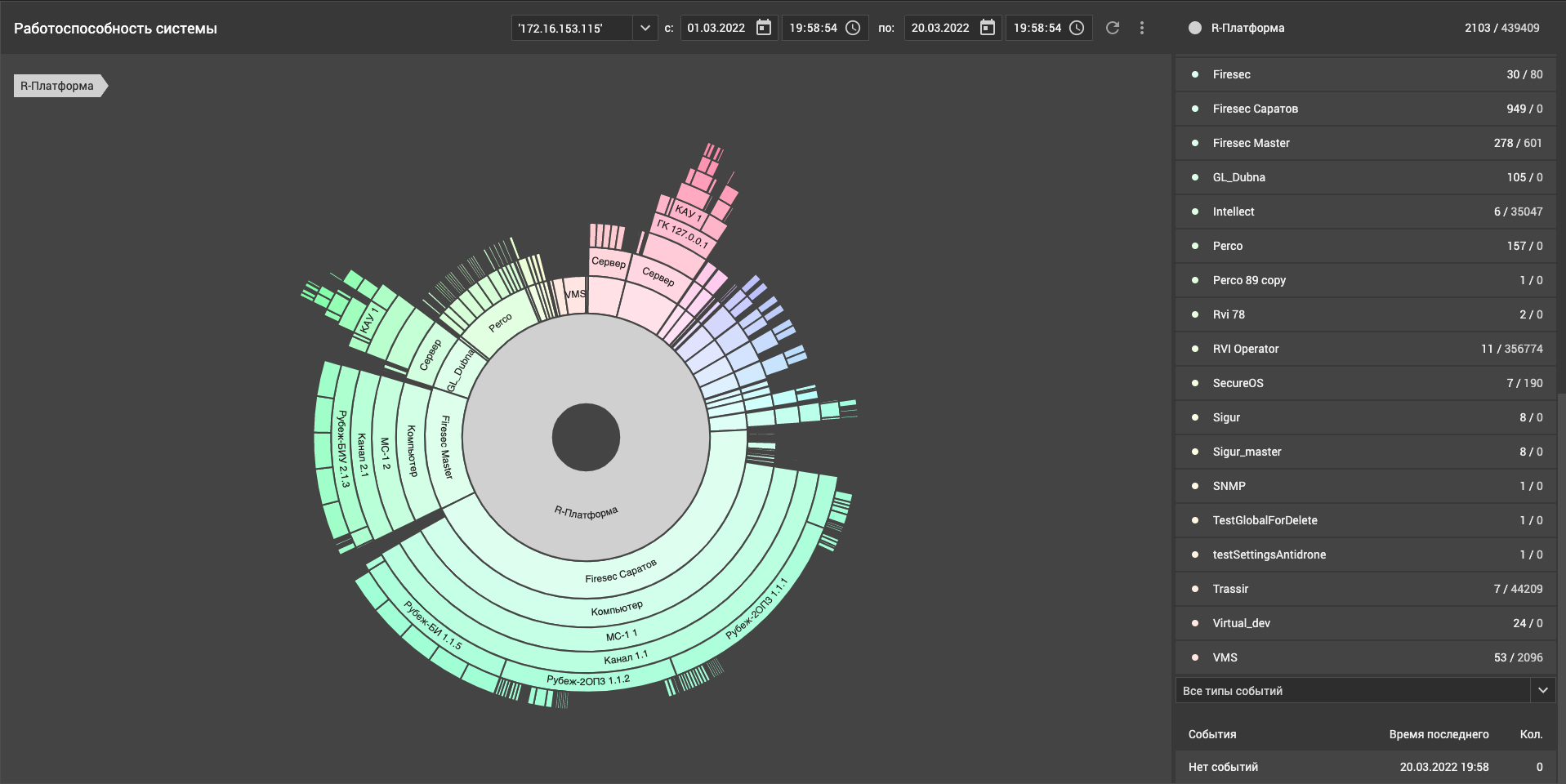
Task: Click the 'События' column header
Action: pyautogui.click(x=1212, y=734)
